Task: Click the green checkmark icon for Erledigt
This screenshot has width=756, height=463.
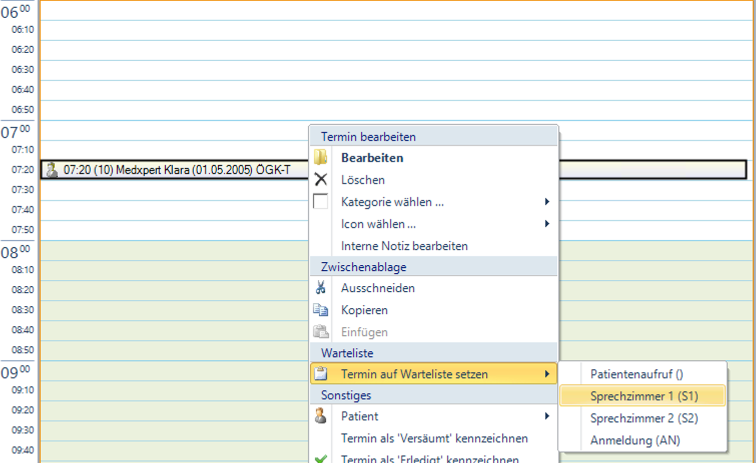Action: (321, 458)
